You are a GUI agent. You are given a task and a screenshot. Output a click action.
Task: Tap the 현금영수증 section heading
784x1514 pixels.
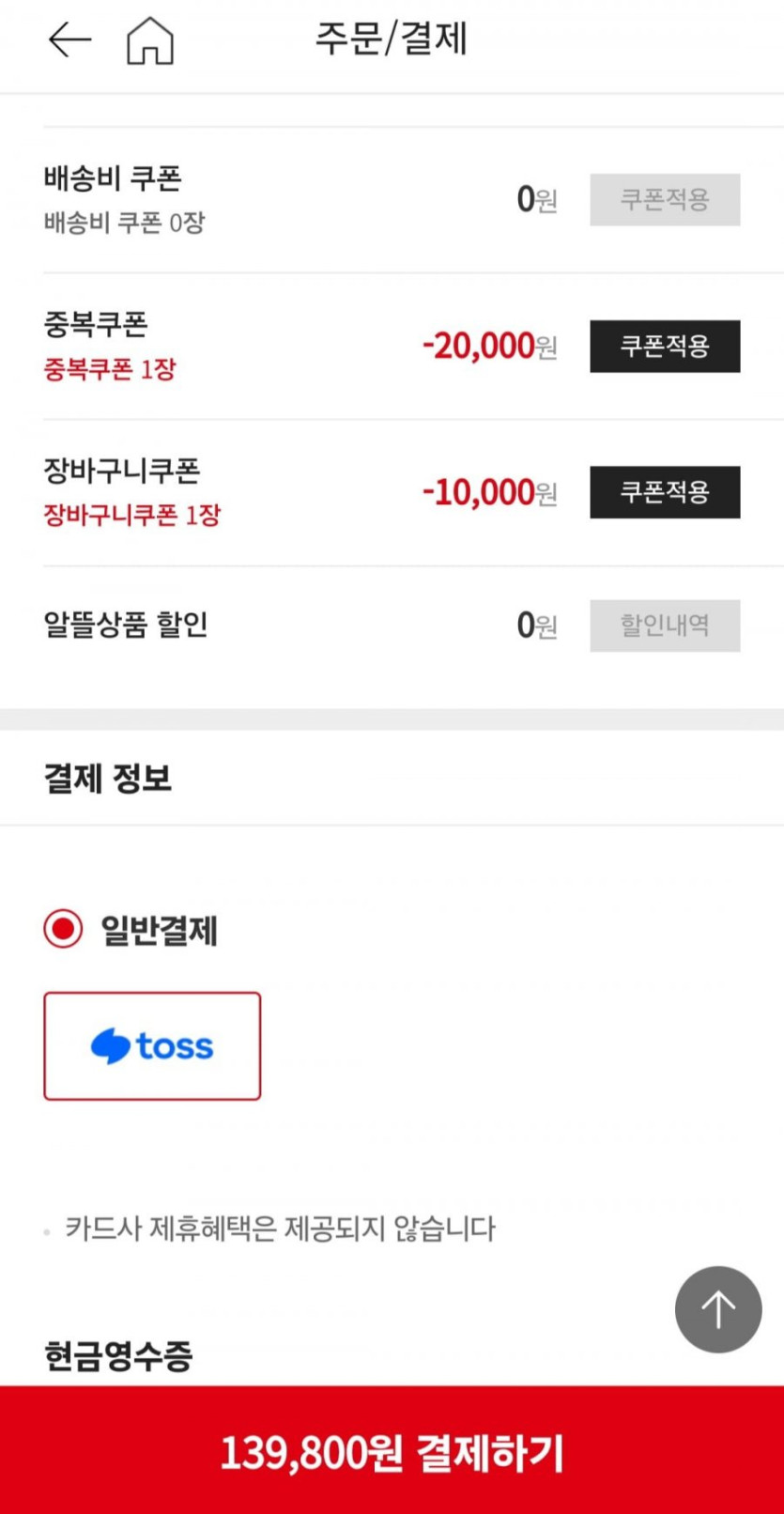(118, 1355)
